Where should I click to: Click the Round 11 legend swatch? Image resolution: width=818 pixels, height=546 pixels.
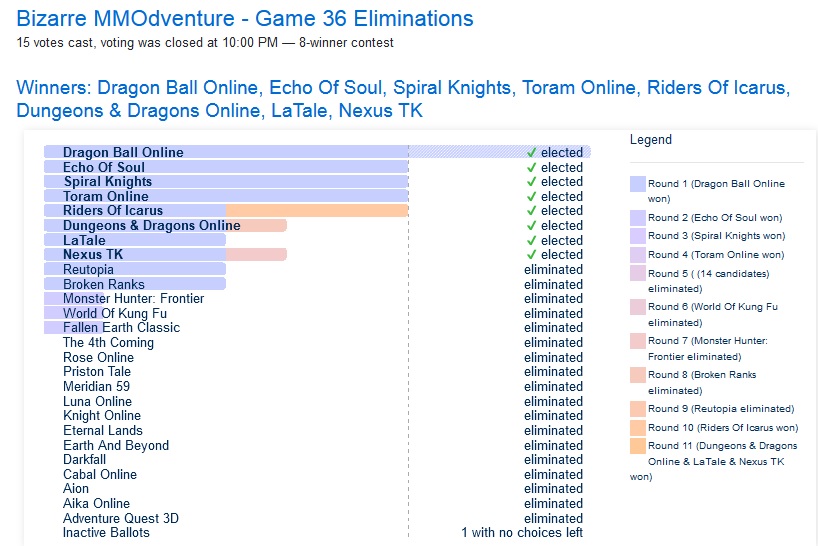637,446
